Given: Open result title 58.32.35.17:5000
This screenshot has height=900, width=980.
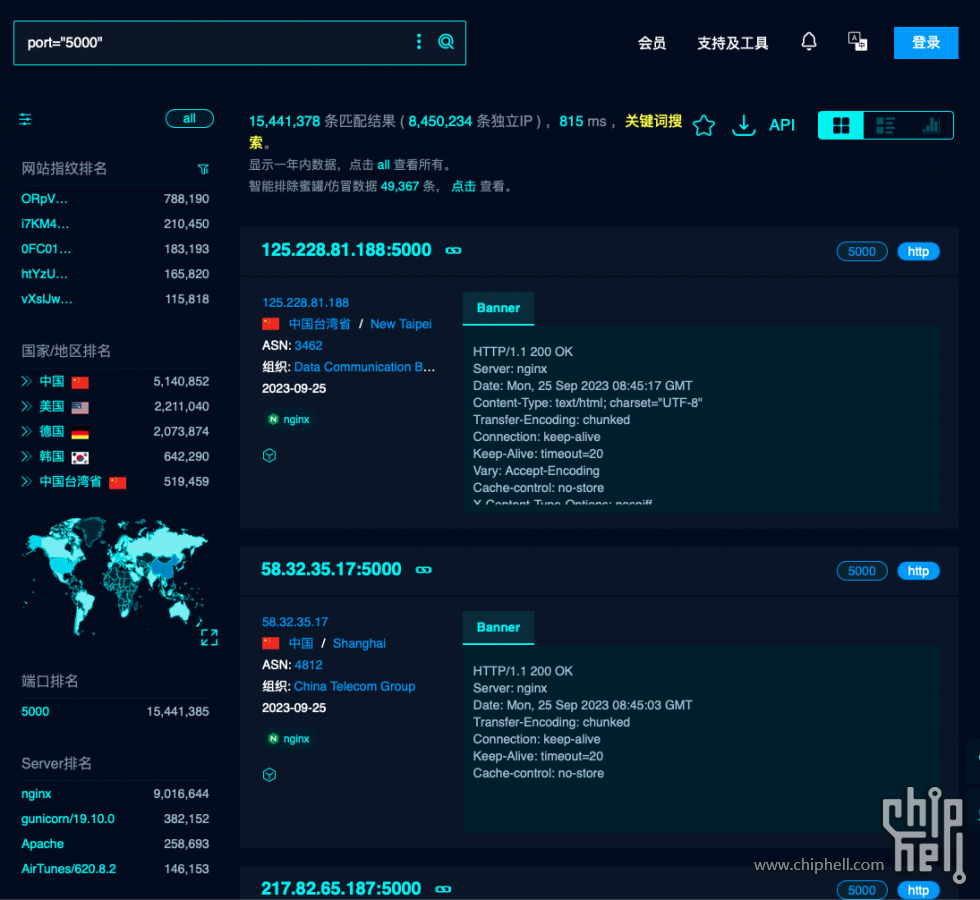Looking at the screenshot, I should (331, 569).
